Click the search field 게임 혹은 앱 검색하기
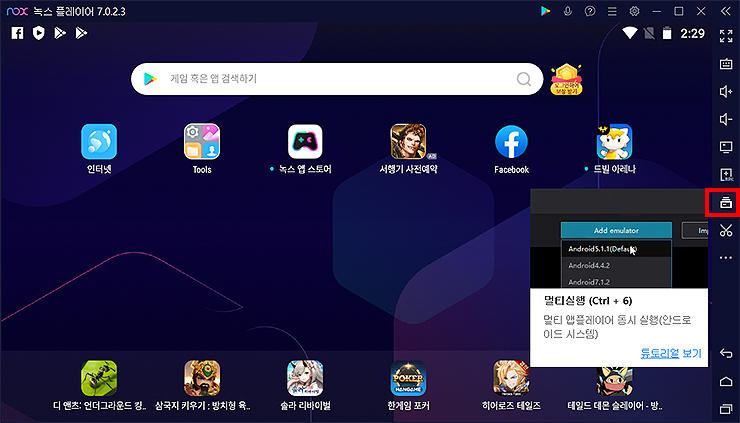The height and width of the screenshot is (423, 740). (x=337, y=79)
